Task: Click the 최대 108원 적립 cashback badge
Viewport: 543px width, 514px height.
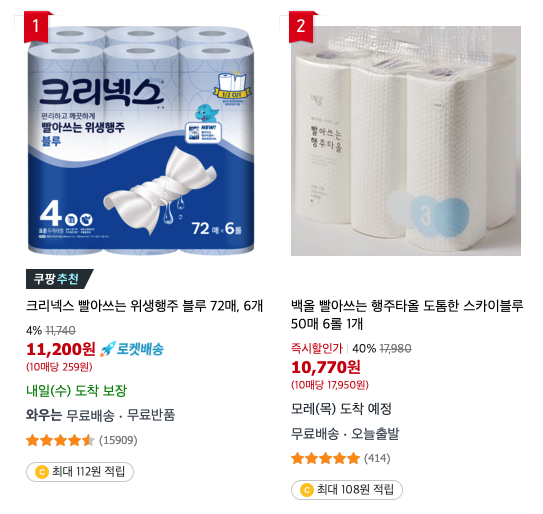Action: [x=347, y=489]
